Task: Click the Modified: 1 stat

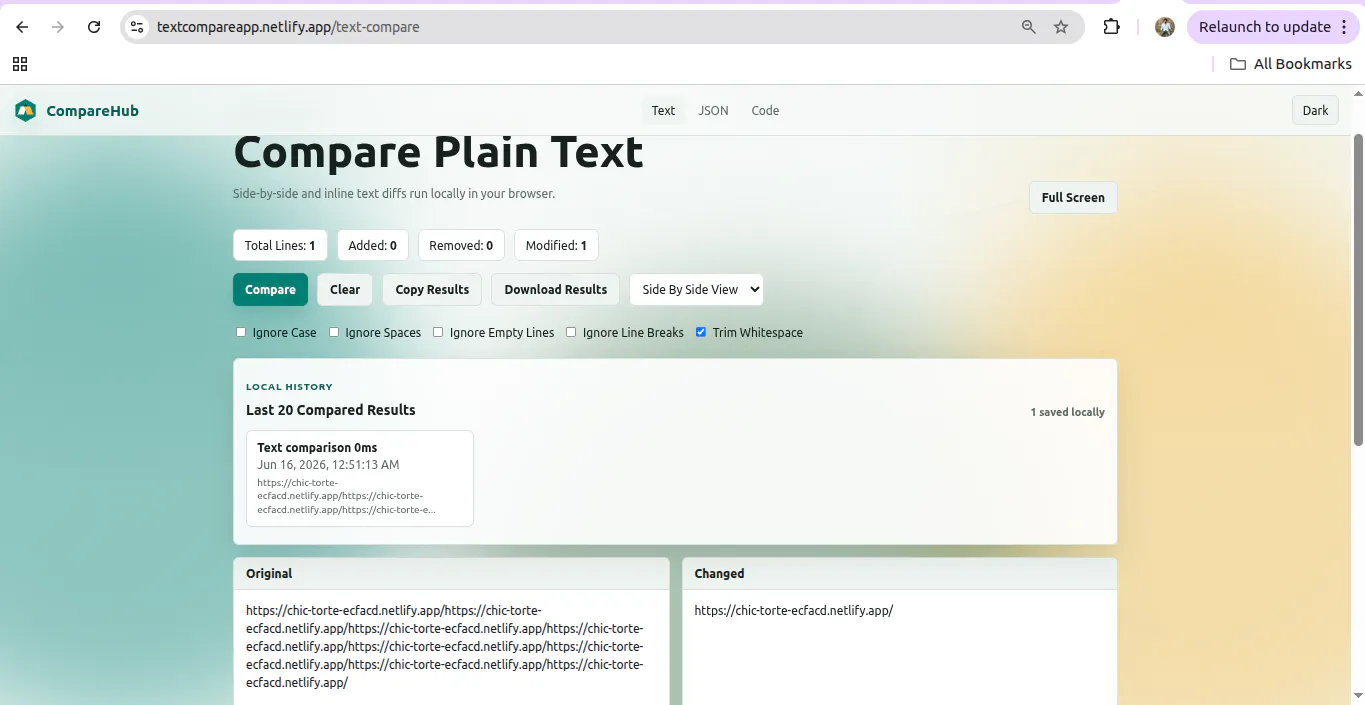Action: click(x=556, y=246)
